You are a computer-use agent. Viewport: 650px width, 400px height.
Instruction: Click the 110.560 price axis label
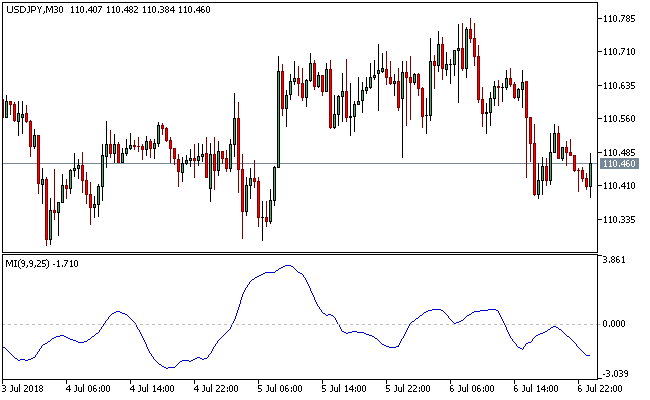point(619,119)
